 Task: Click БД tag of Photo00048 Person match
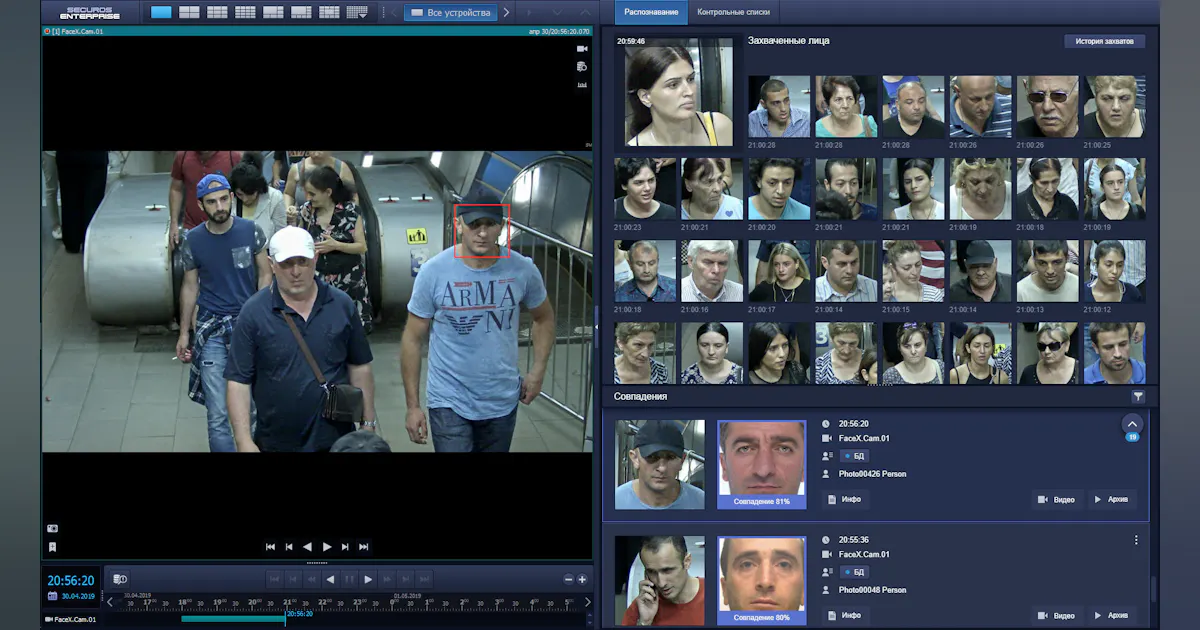(854, 572)
